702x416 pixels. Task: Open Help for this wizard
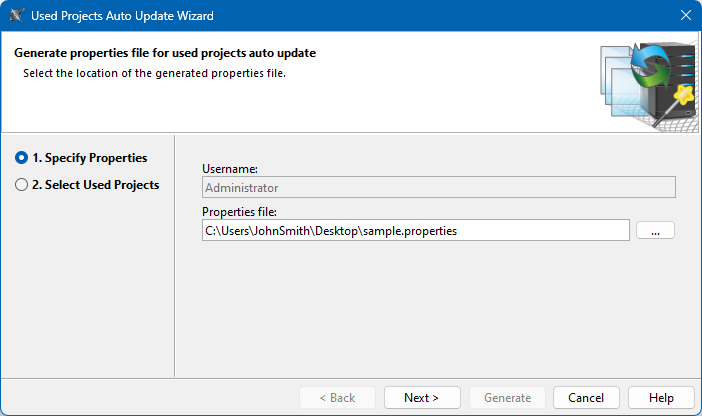(x=661, y=397)
